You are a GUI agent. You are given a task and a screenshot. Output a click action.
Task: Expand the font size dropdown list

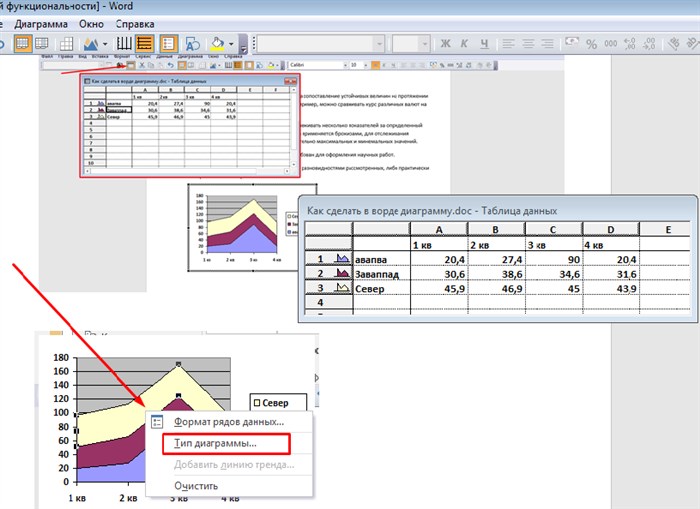coord(425,44)
